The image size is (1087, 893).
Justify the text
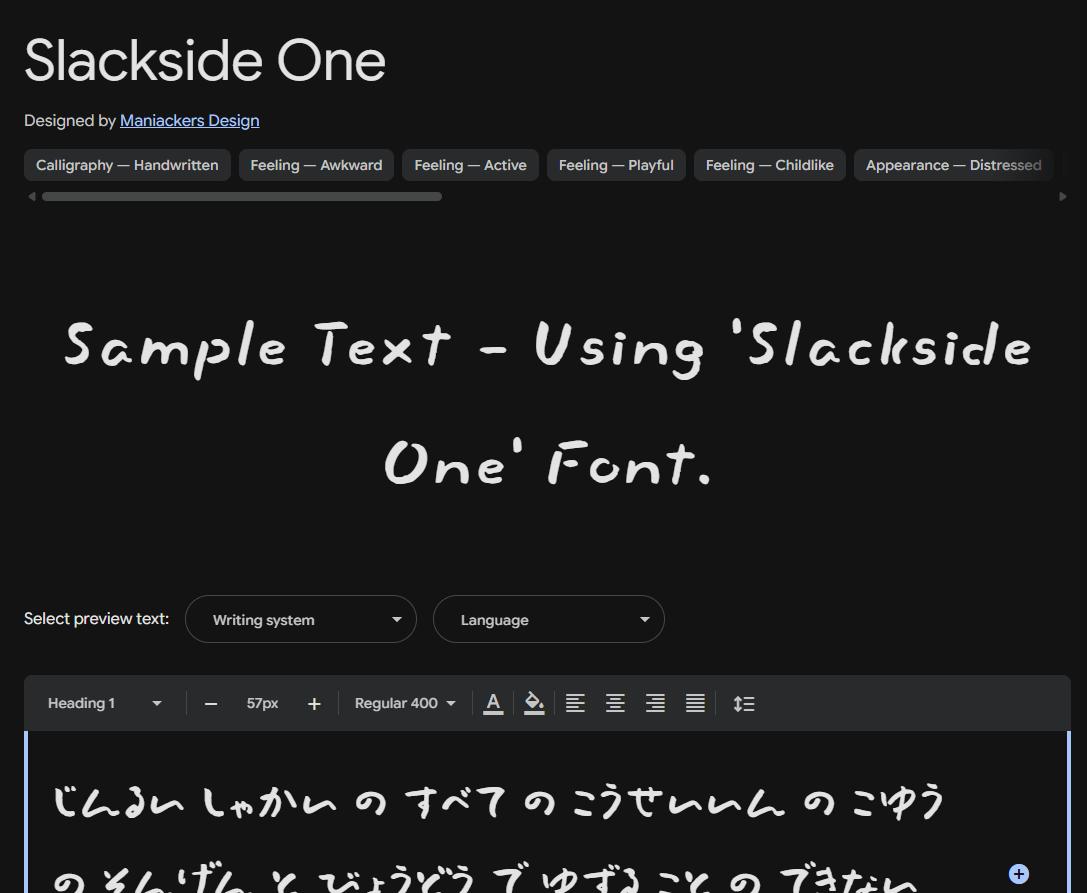(x=695, y=704)
